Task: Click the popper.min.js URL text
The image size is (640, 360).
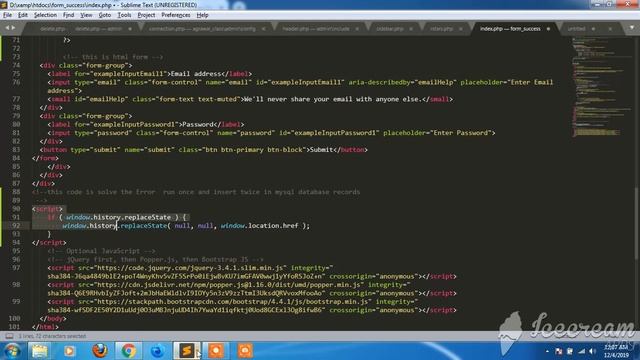Action: tap(229, 285)
